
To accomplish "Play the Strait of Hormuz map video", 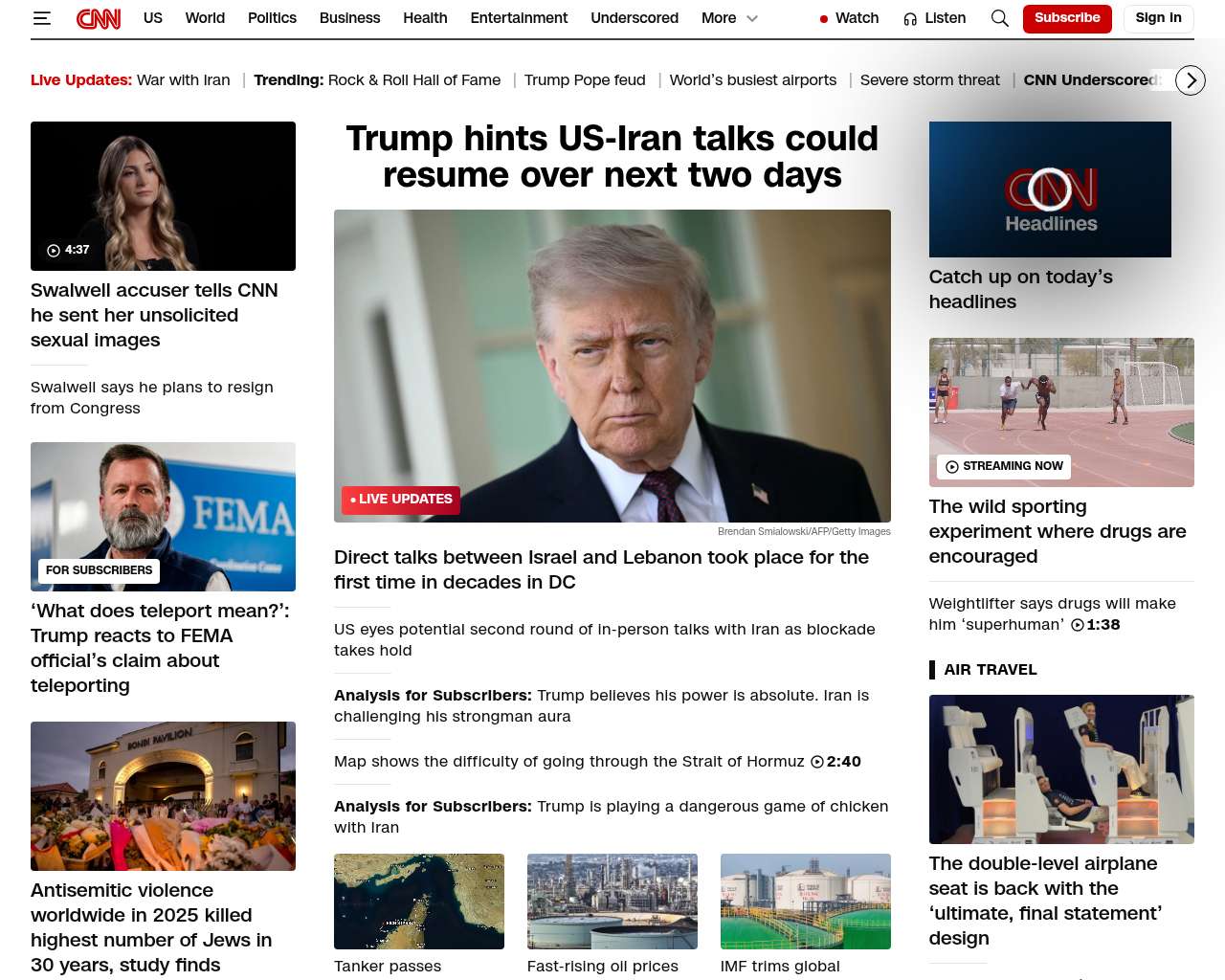I will pyautogui.click(x=817, y=762).
